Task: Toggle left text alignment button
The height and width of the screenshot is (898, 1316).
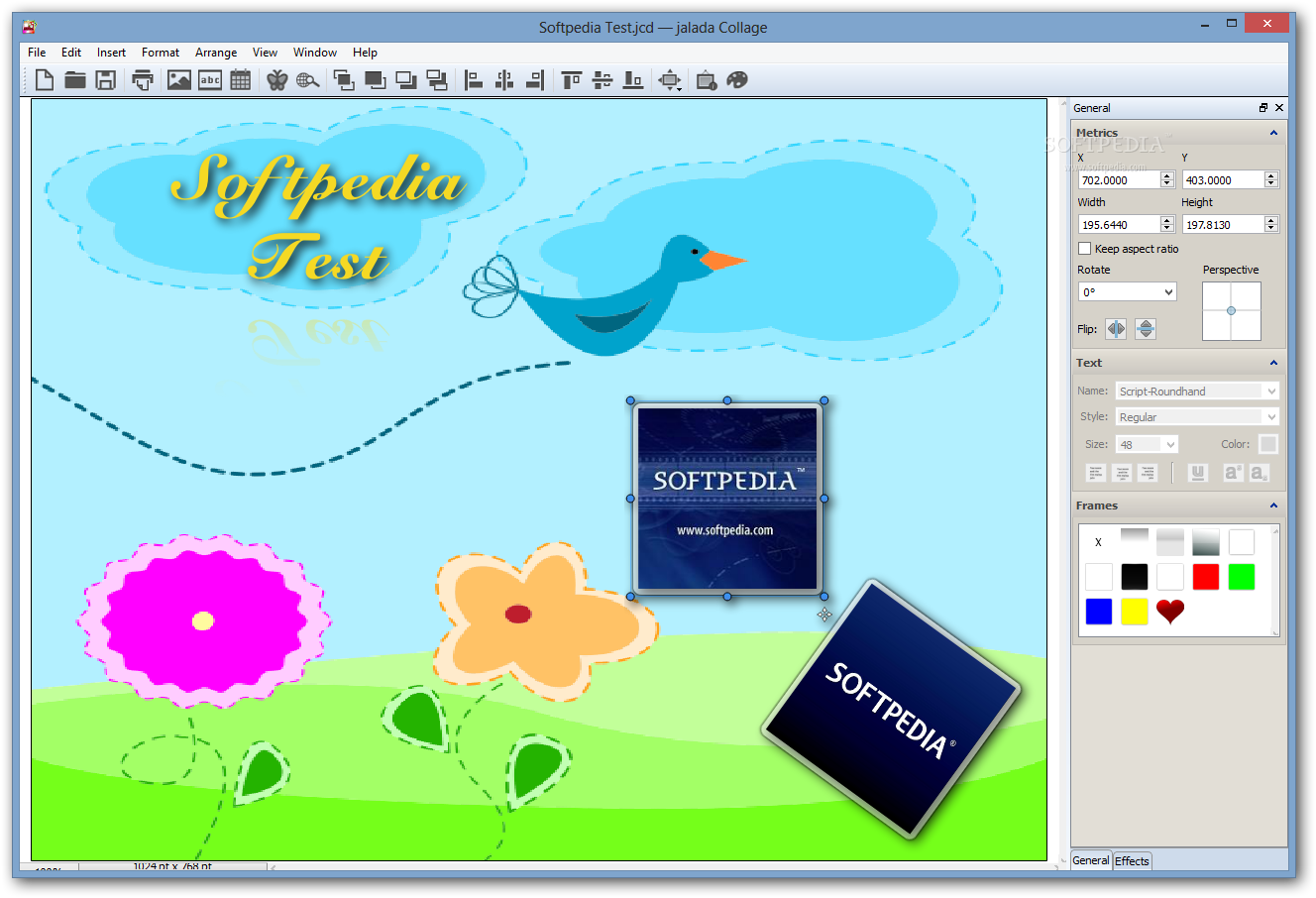Action: (x=1096, y=473)
